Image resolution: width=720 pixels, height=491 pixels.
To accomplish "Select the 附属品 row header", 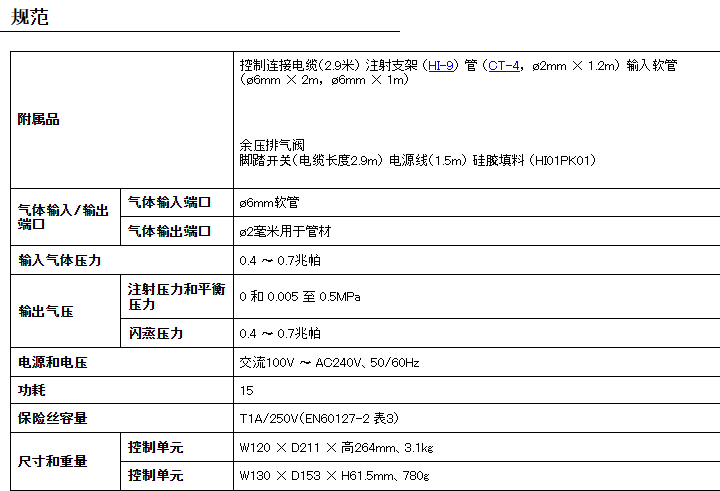I will (x=39, y=119).
